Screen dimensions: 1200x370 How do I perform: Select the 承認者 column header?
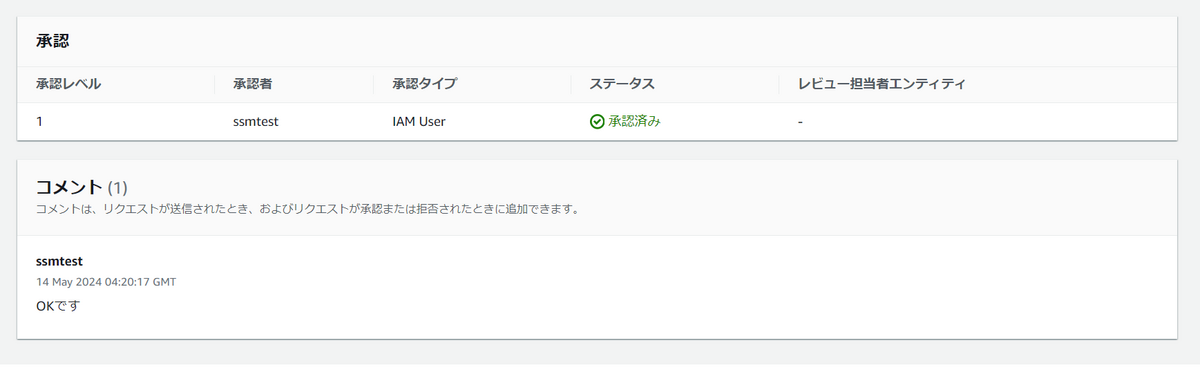tap(253, 84)
